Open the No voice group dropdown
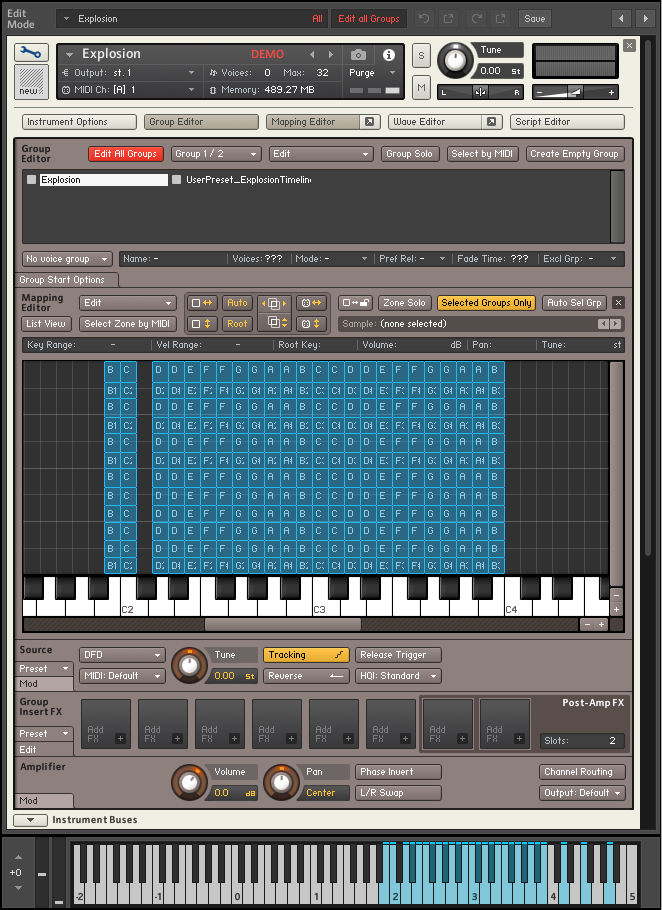 pyautogui.click(x=67, y=259)
